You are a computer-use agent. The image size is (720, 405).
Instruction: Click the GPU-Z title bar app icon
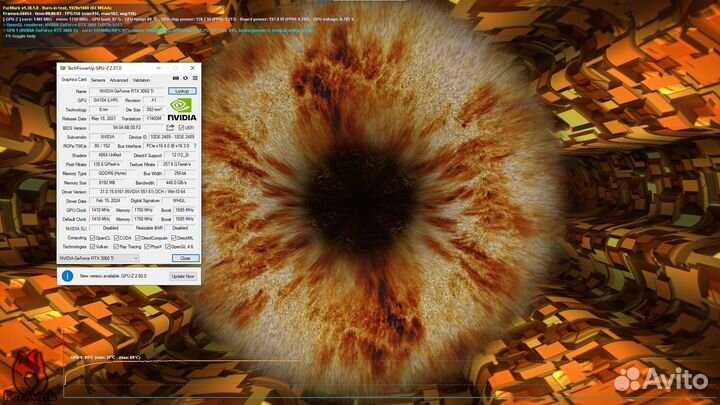(x=63, y=67)
